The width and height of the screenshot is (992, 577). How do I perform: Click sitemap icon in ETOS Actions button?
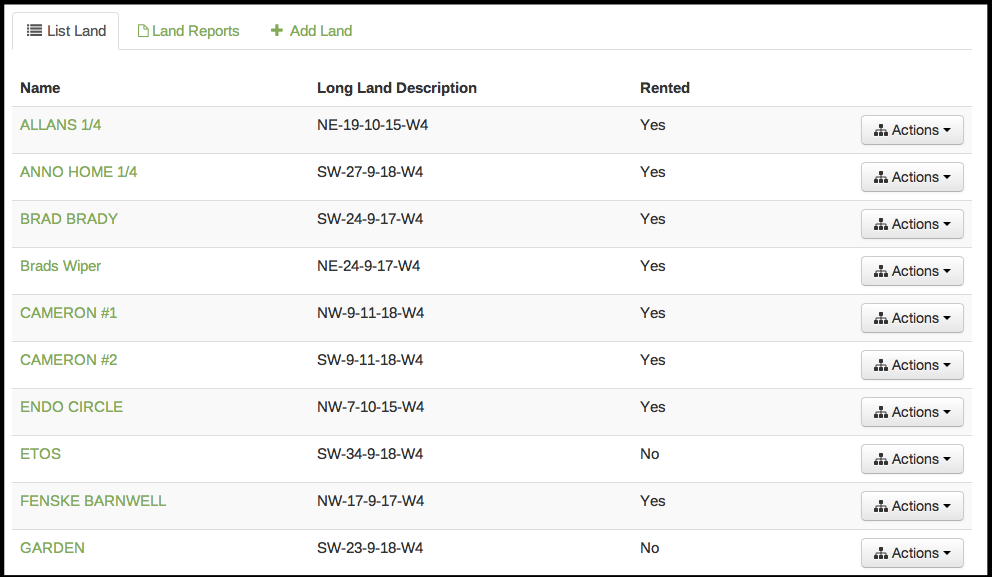pos(881,460)
